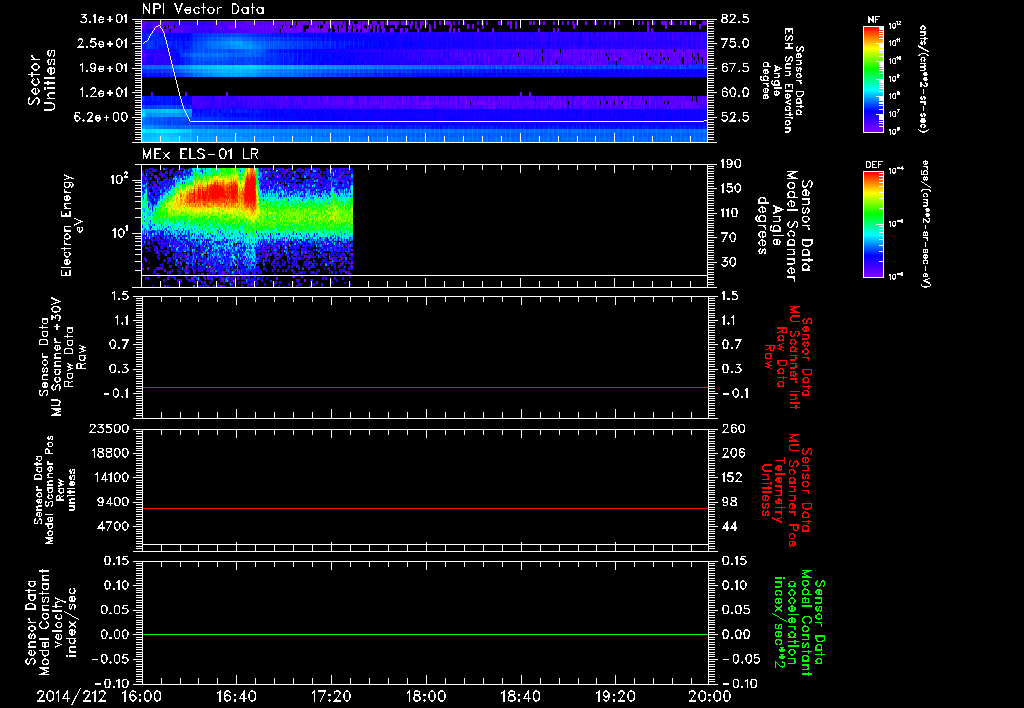The width and height of the screenshot is (1024, 708).
Task: Click the red telemetry line in the scanner position panel
Action: click(x=425, y=508)
